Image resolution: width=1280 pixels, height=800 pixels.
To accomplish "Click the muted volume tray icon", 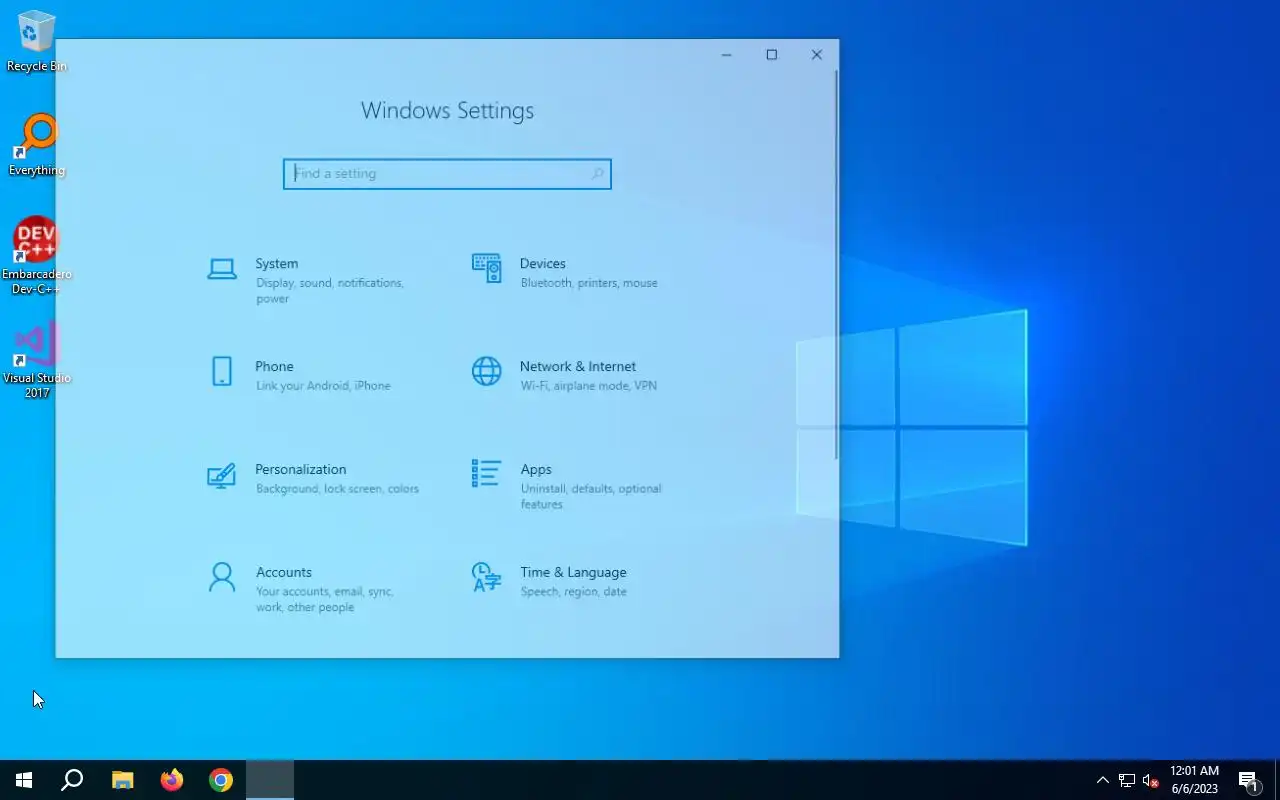I will pos(1150,780).
